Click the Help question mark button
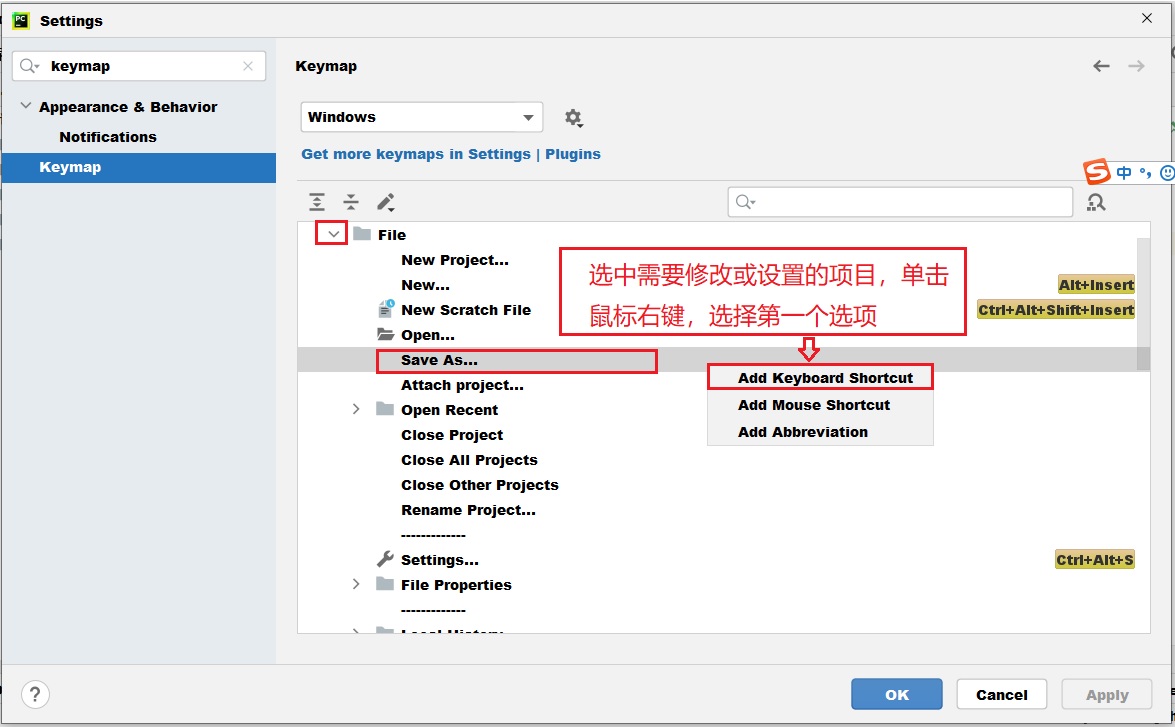Image resolution: width=1175 pixels, height=727 pixels. click(x=35, y=695)
